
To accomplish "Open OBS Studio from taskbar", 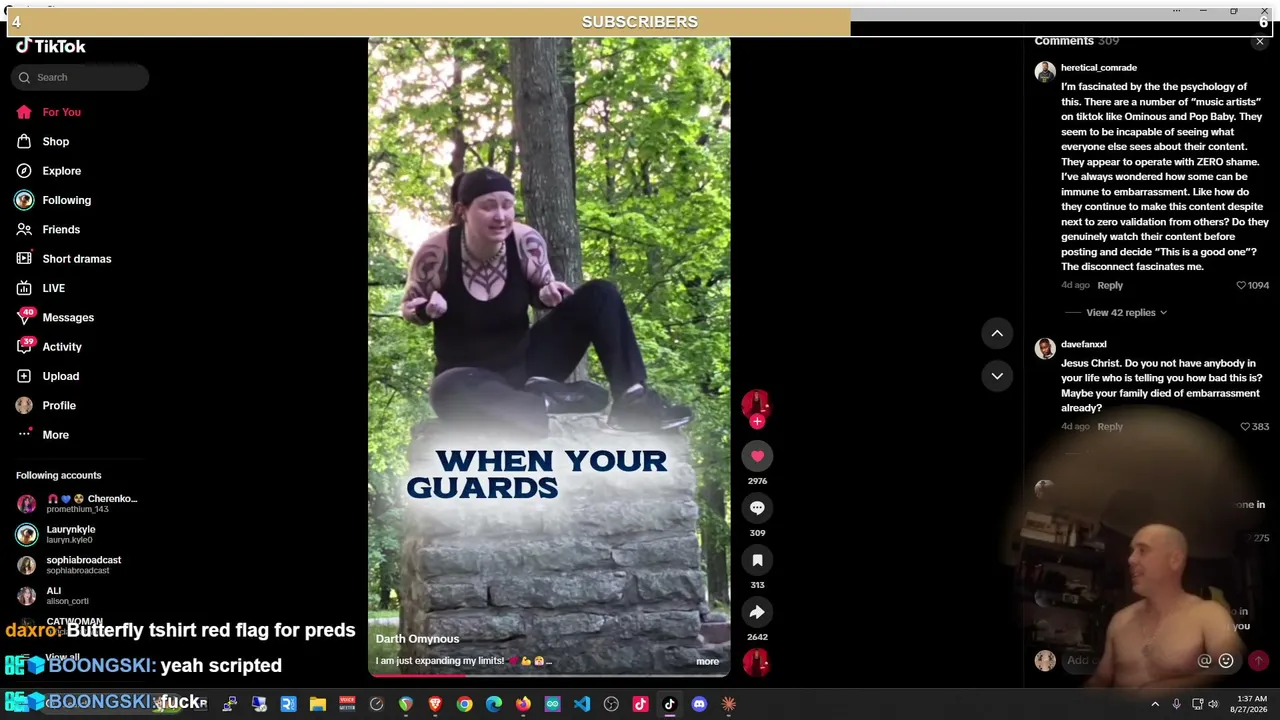I will point(611,704).
